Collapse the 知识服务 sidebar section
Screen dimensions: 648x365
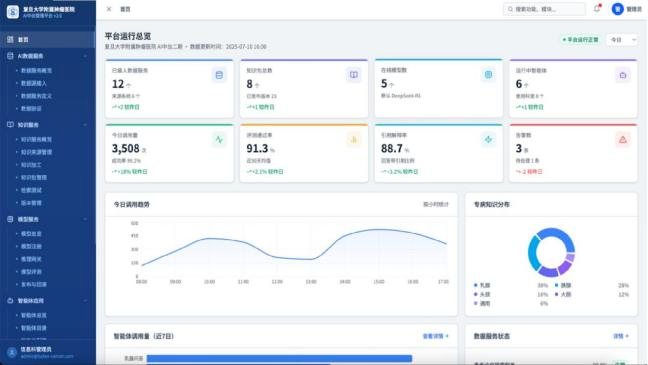click(x=86, y=125)
